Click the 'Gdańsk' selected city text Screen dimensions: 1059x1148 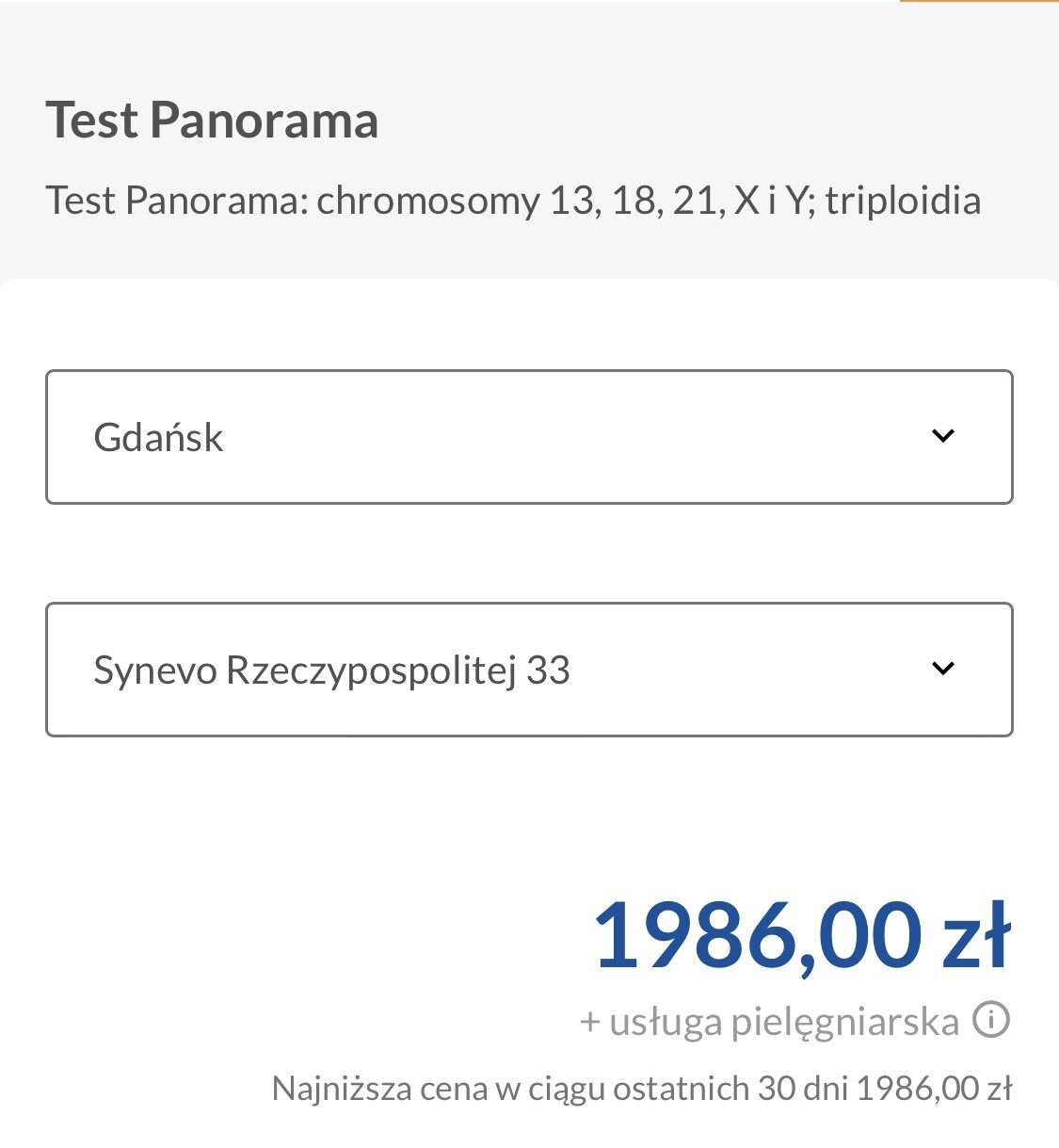point(158,438)
